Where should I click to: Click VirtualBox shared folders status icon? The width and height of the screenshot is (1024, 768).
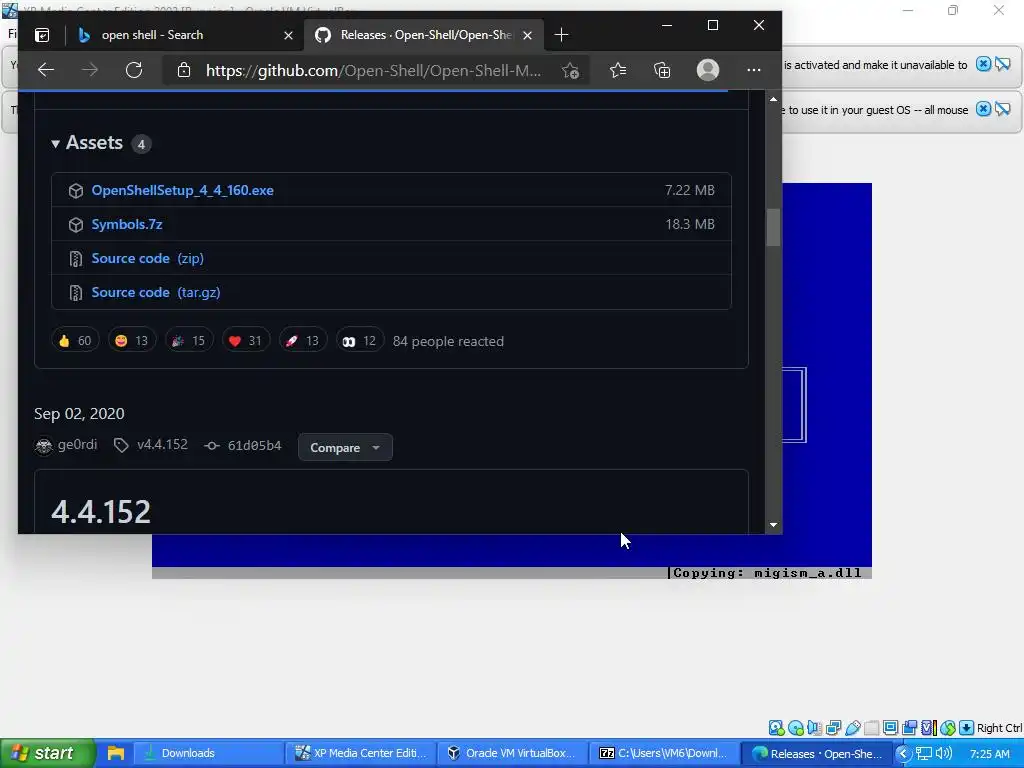click(x=871, y=728)
